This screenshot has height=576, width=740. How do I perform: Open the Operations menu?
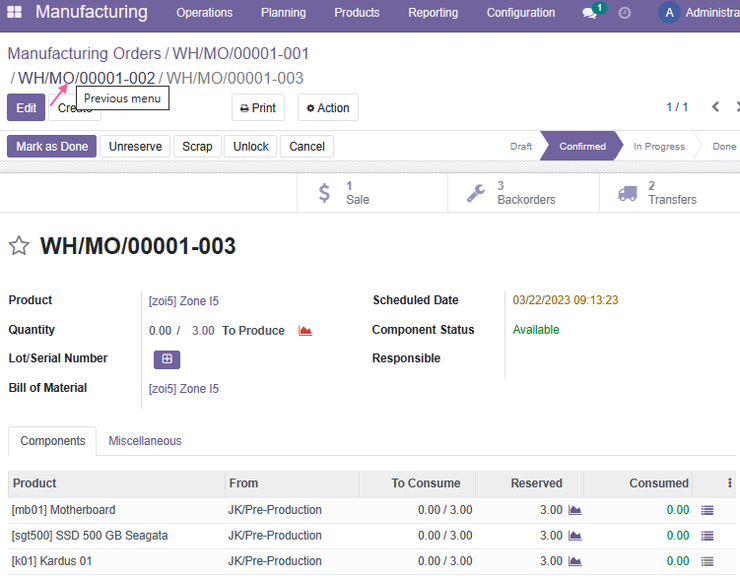[x=204, y=13]
